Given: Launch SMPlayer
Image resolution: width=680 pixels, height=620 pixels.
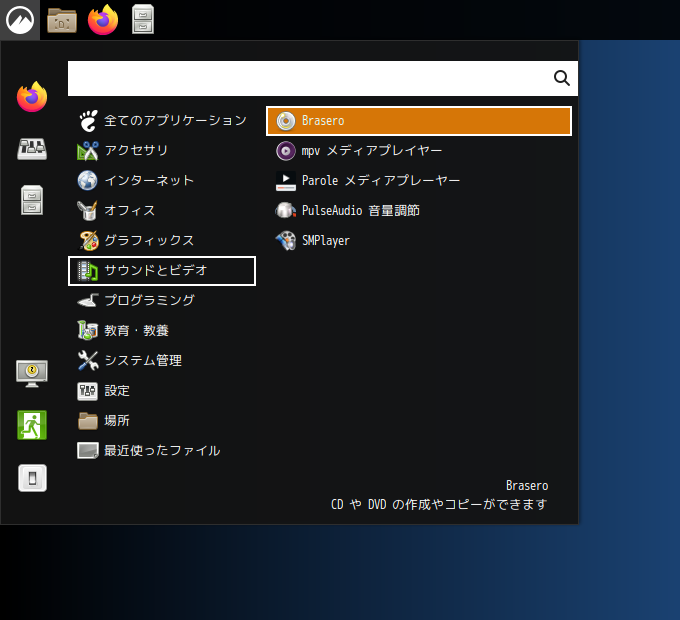Looking at the screenshot, I should click(x=419, y=241).
